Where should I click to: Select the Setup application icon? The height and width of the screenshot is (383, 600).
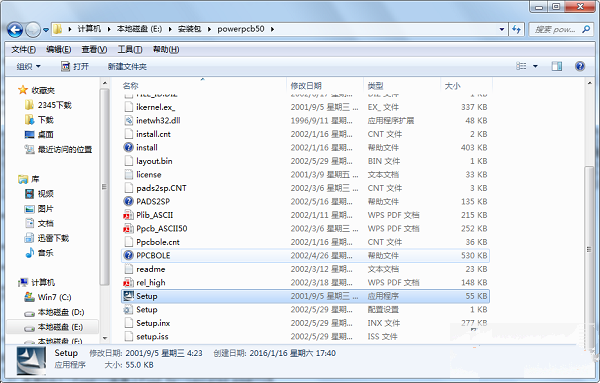pyautogui.click(x=129, y=296)
